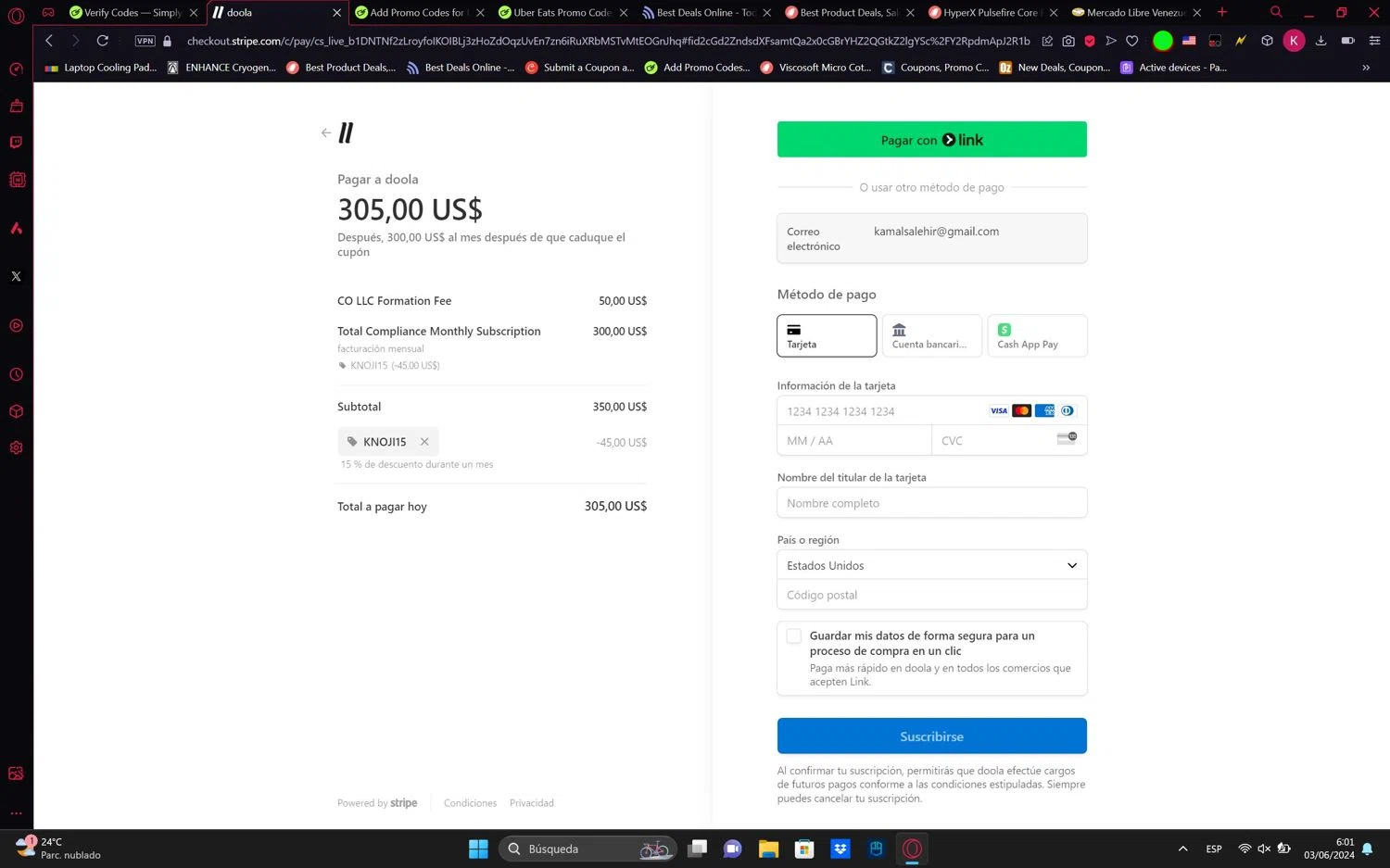This screenshot has height=868, width=1390.
Task: Select Cash App Pay method
Action: tap(1037, 335)
